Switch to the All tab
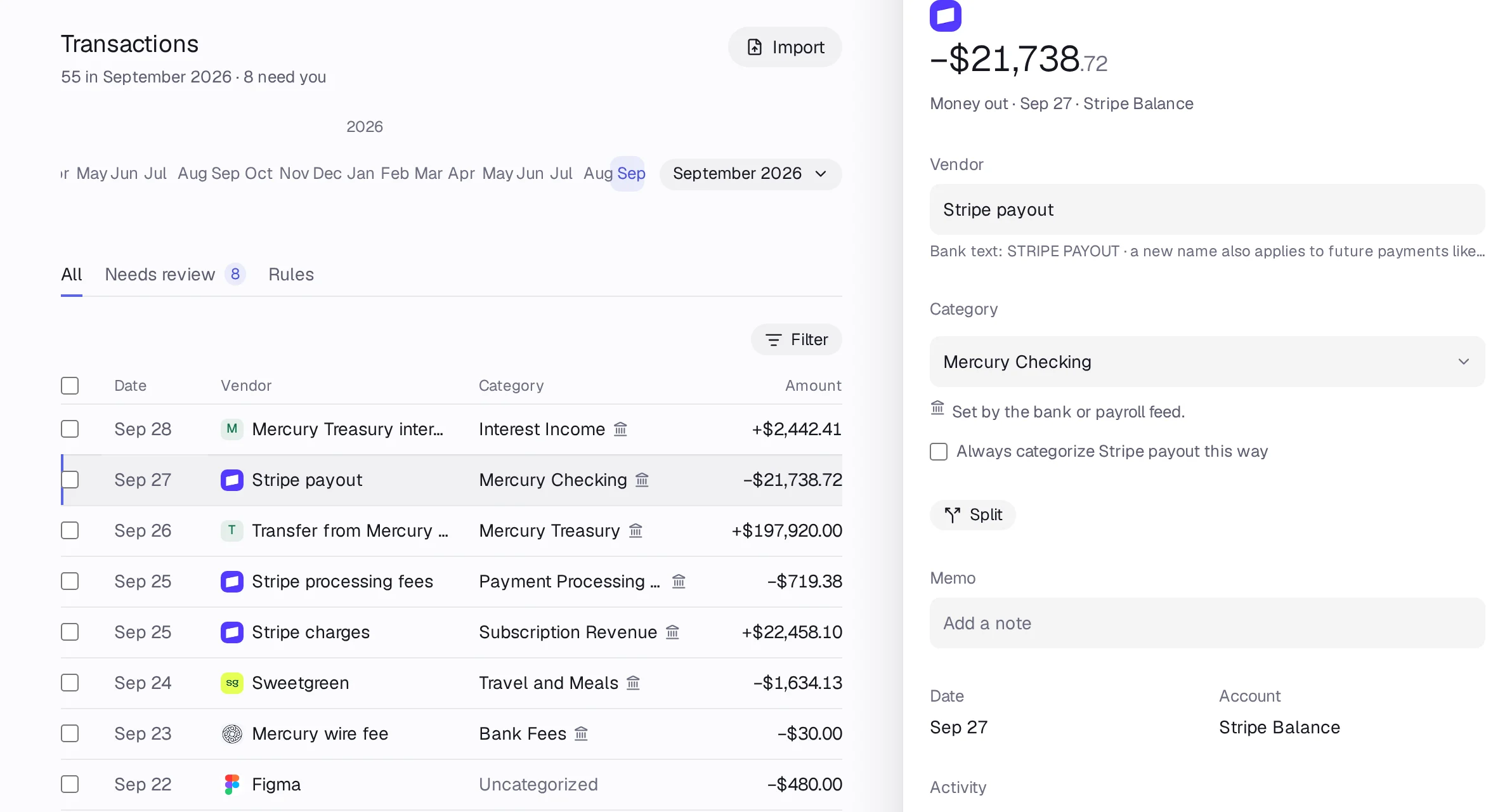The width and height of the screenshot is (1512, 812). pos(72,274)
